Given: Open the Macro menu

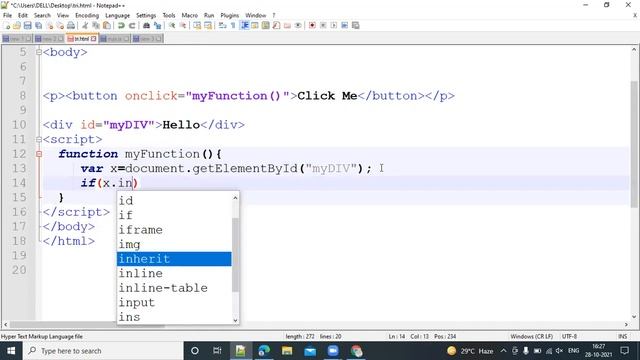Looking at the screenshot, I should coord(189,15).
